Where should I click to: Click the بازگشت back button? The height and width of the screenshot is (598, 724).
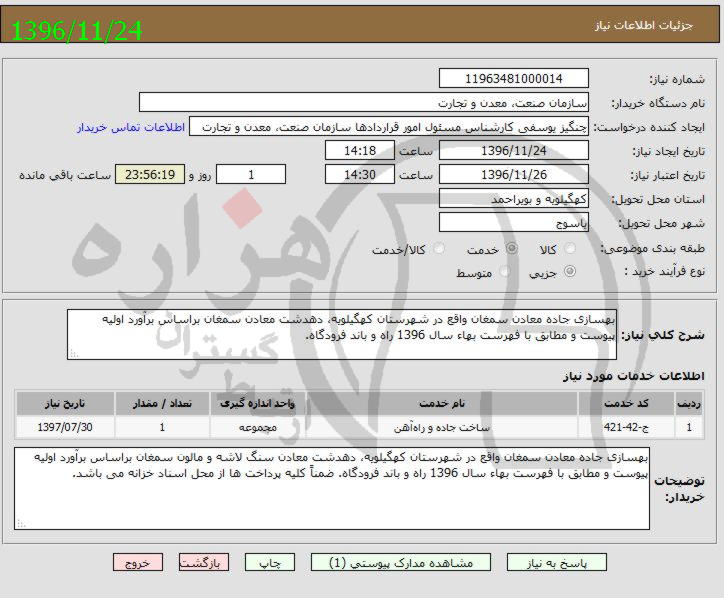pyautogui.click(x=204, y=562)
